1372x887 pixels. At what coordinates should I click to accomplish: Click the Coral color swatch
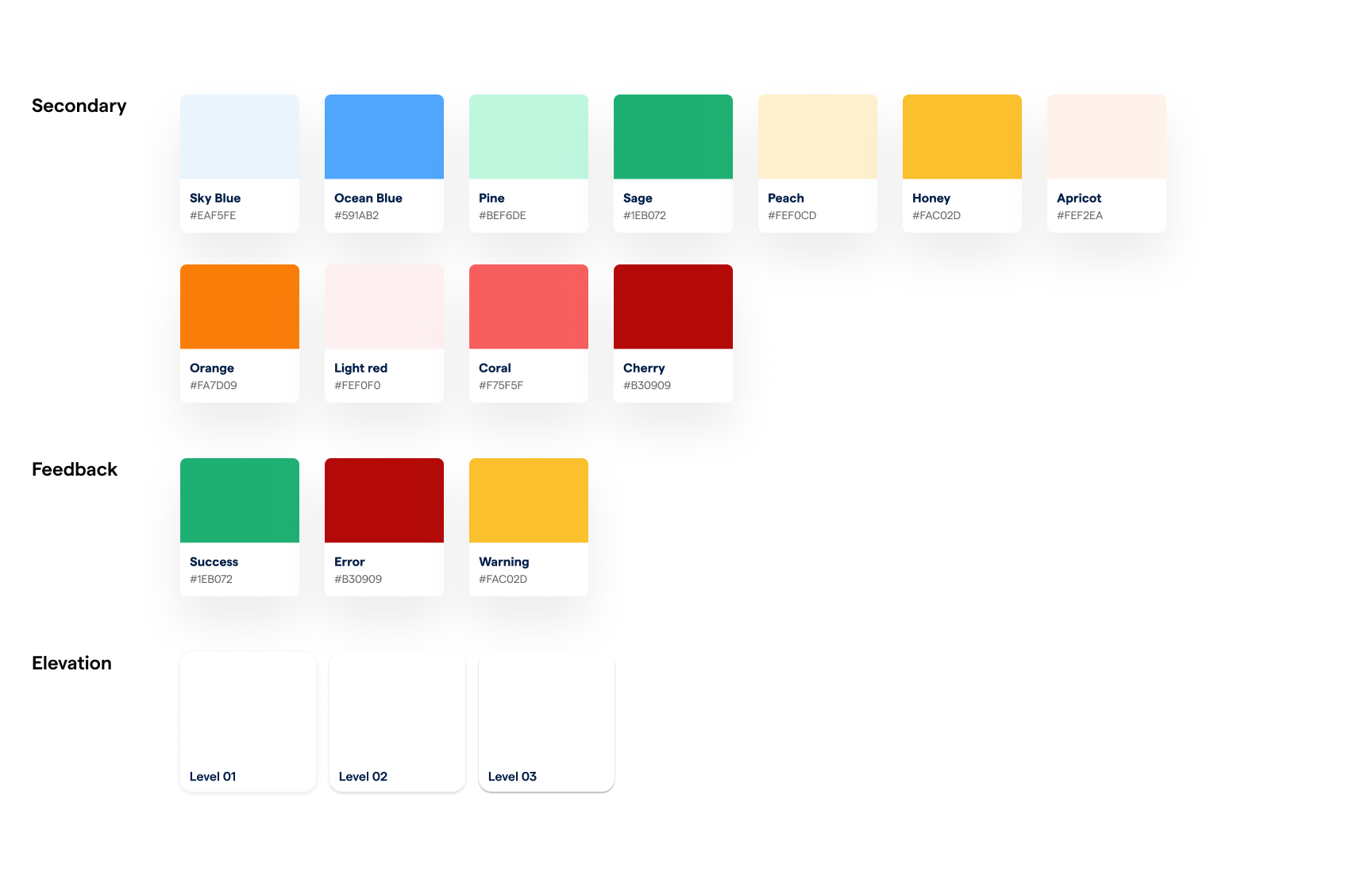click(528, 306)
